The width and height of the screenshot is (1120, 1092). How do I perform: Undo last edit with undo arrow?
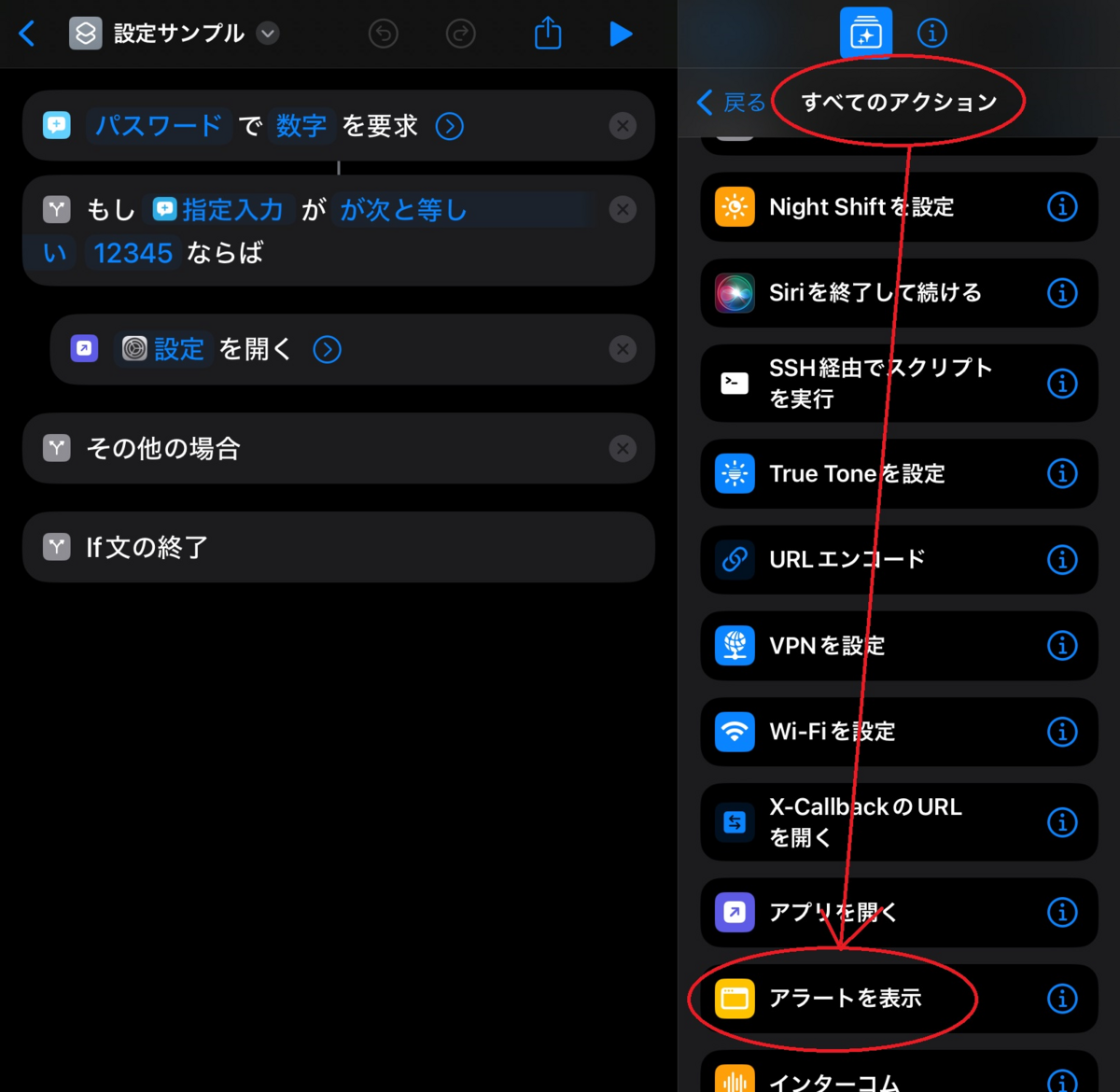(384, 35)
